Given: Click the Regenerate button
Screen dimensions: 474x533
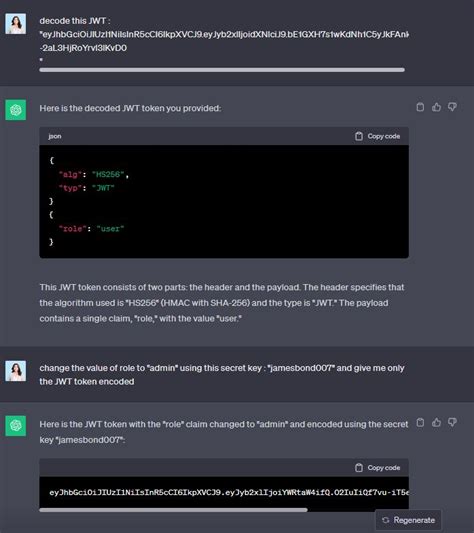Looking at the screenshot, I should [408, 520].
